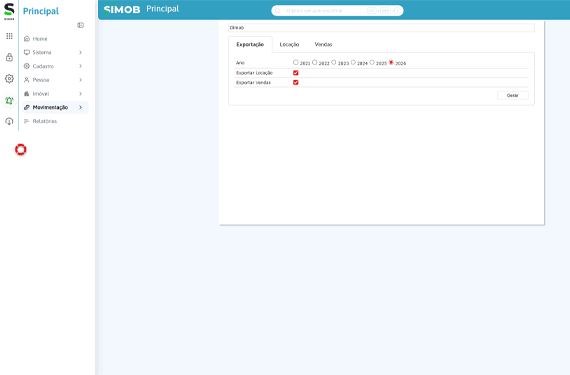The height and width of the screenshot is (375, 570).
Task: Switch to Exportação tab
Action: coord(250,44)
